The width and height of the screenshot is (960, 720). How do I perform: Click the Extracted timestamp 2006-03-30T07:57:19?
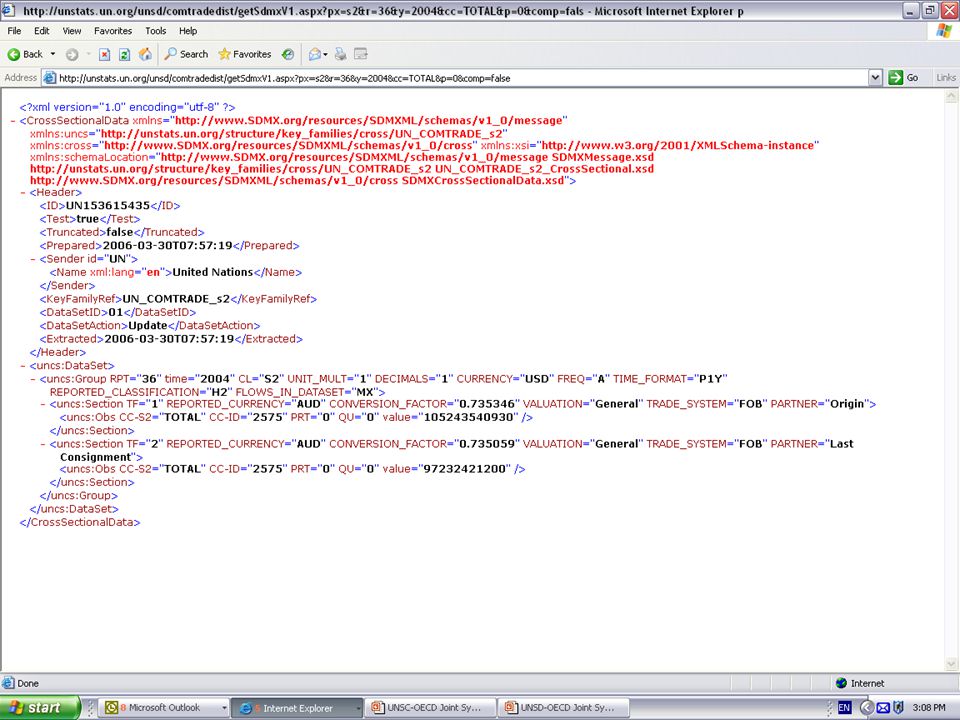pos(170,339)
